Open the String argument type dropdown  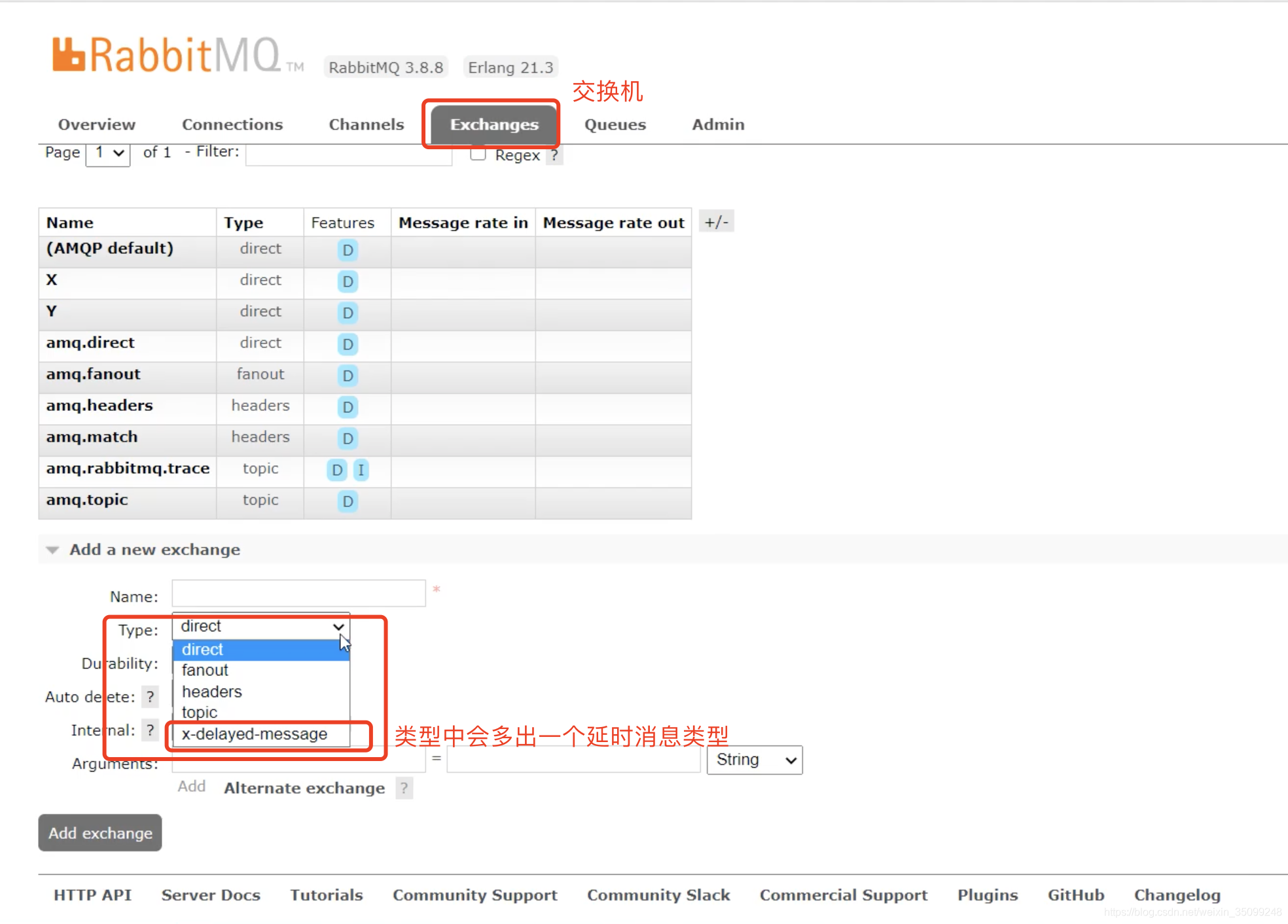click(755, 760)
